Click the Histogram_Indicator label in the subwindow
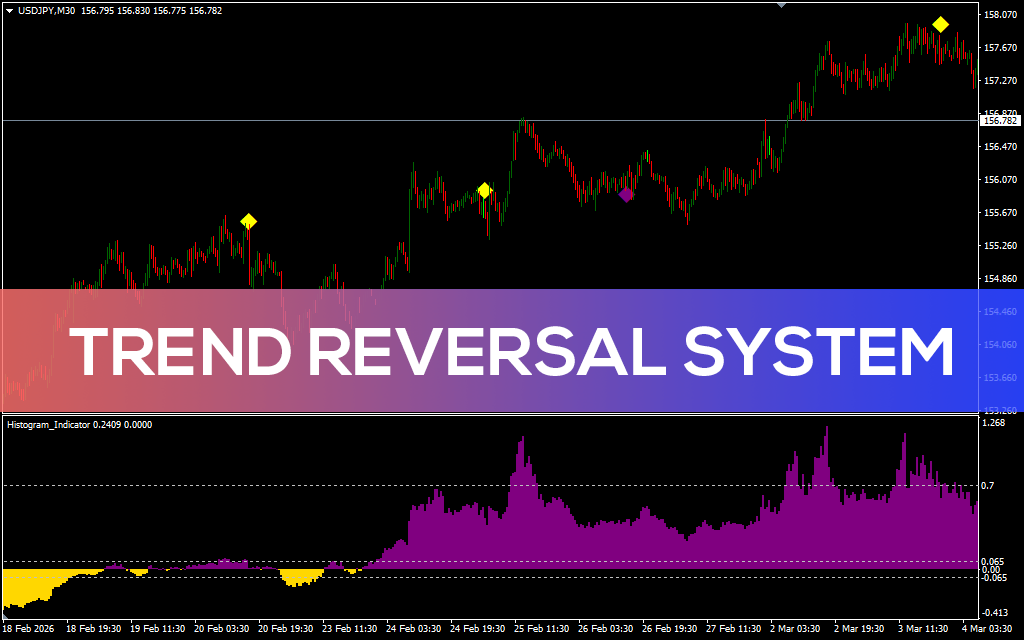Screen dimensions: 1024x640 click(x=49, y=425)
